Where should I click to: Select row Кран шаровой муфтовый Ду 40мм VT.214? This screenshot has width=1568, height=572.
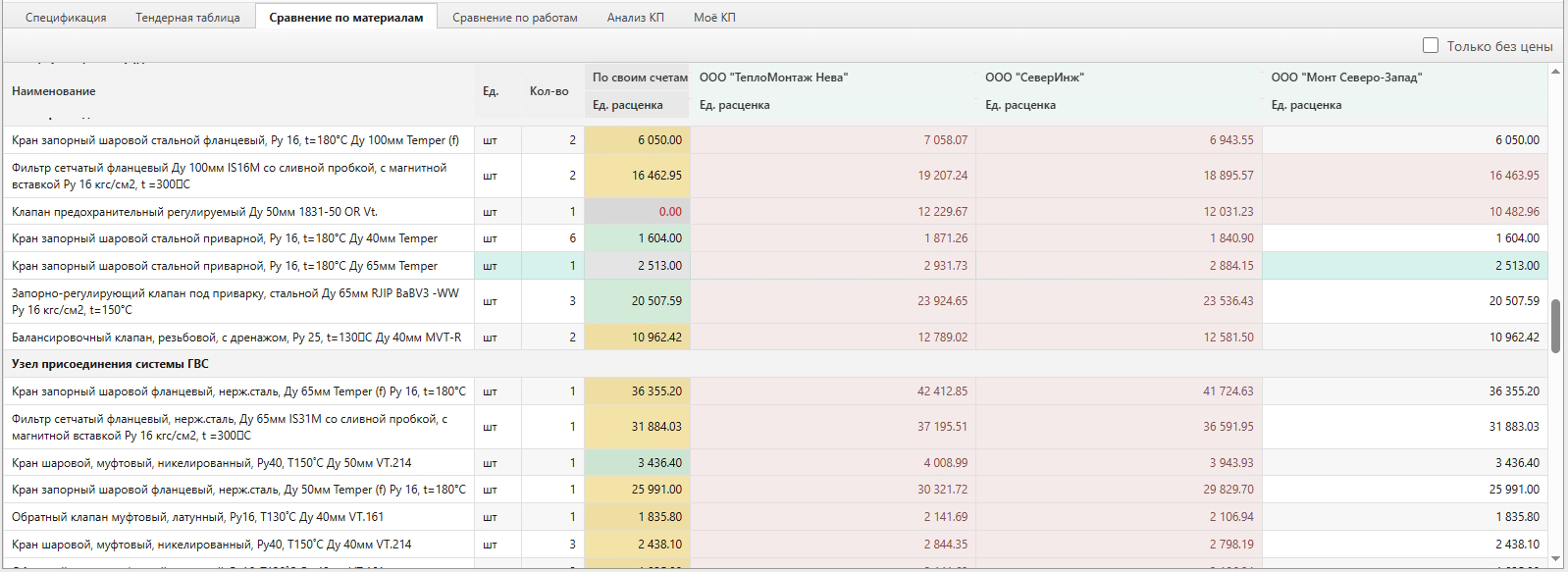point(775,545)
